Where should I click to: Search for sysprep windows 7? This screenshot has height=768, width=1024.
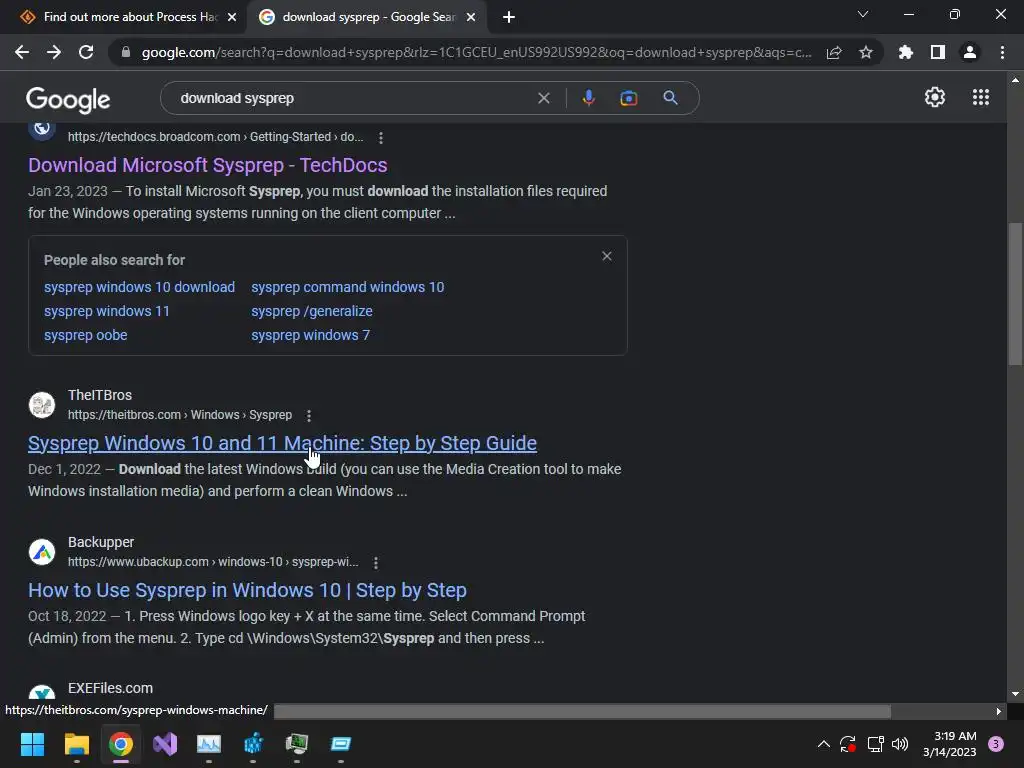pyautogui.click(x=310, y=336)
